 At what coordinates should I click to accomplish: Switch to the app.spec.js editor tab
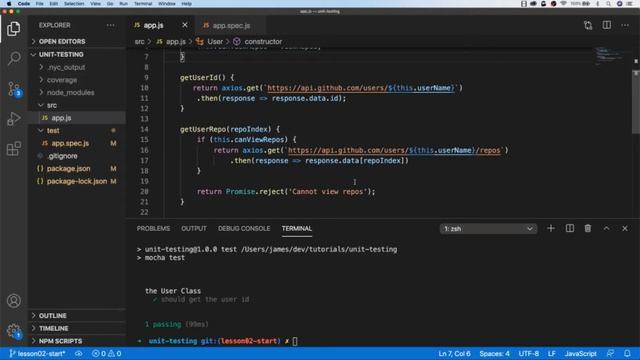click(231, 25)
